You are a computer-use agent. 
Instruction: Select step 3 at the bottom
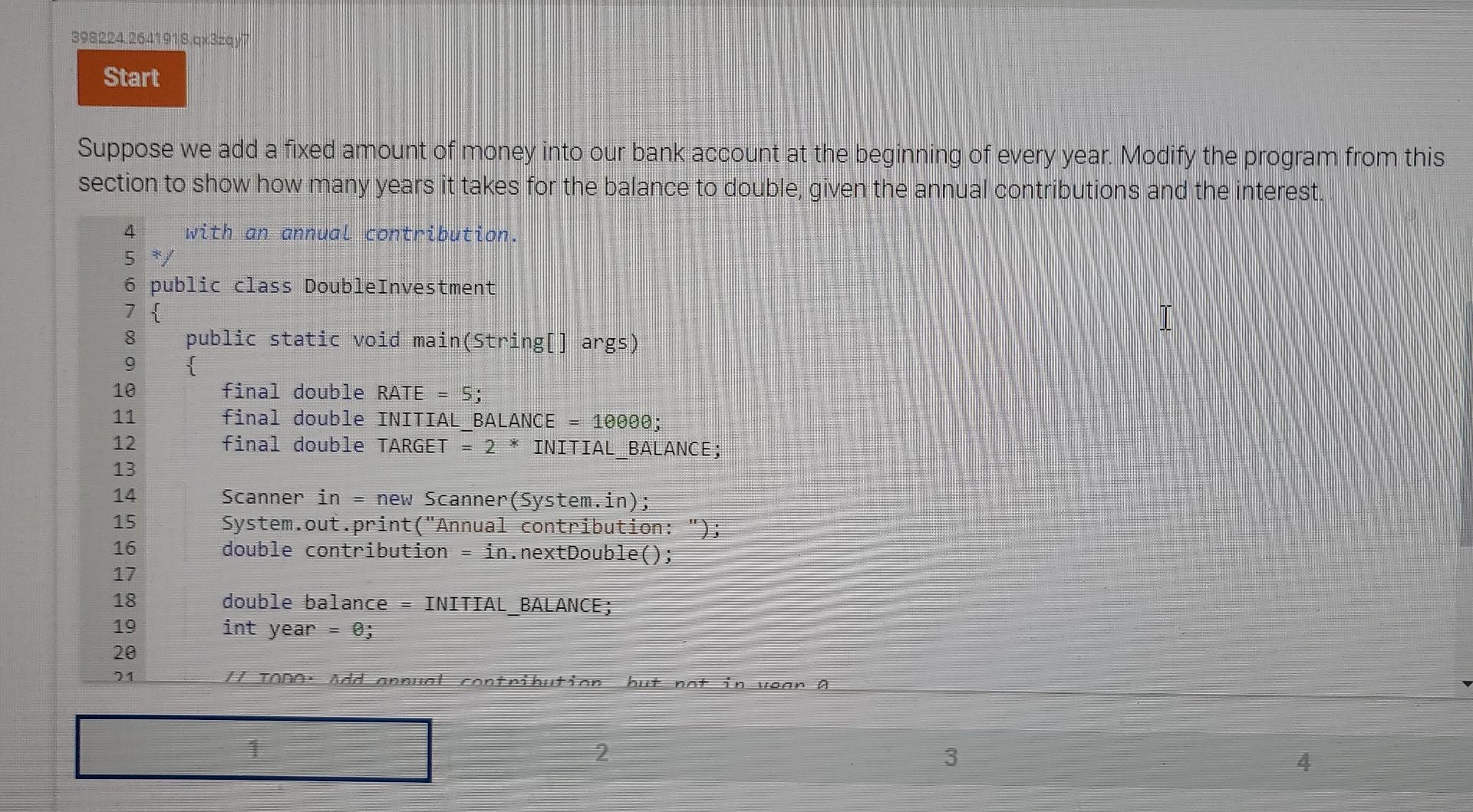[951, 758]
